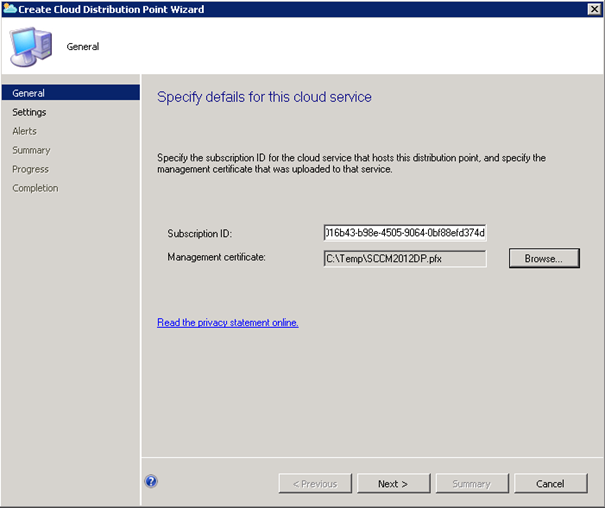
Task: Open help with the blue question mark icon
Action: [151, 481]
